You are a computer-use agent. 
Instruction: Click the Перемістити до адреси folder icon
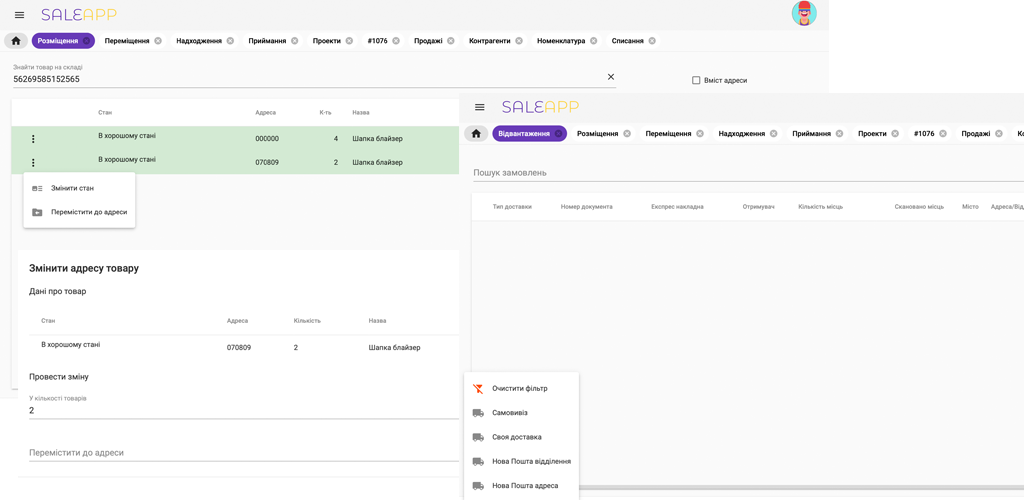click(37, 212)
